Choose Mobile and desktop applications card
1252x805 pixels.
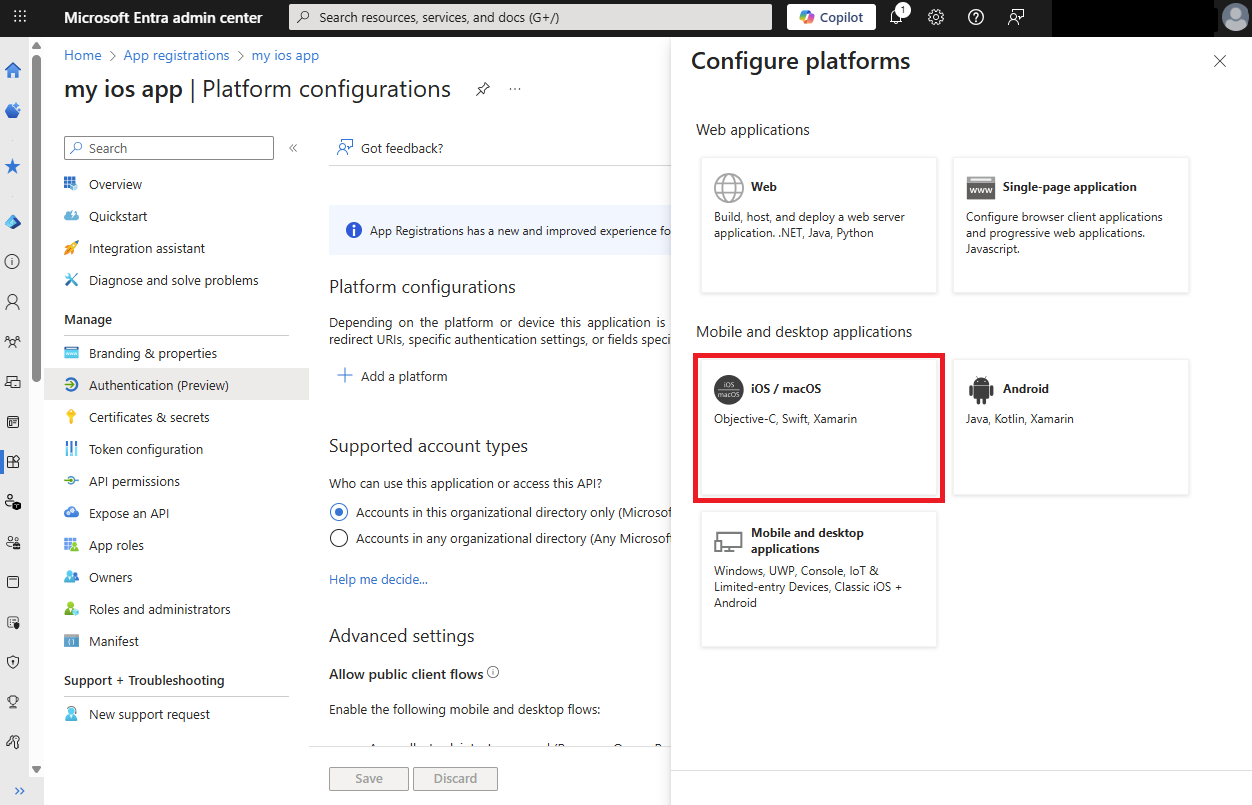[819, 579]
